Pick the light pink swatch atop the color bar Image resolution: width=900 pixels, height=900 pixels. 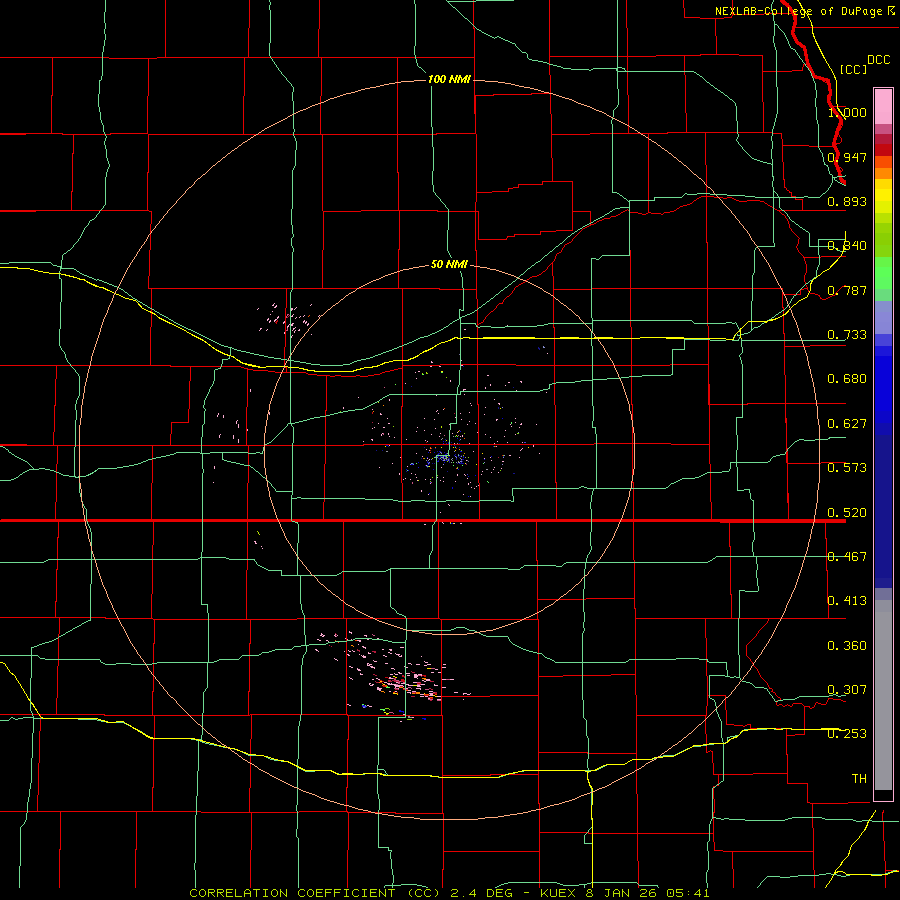point(883,106)
